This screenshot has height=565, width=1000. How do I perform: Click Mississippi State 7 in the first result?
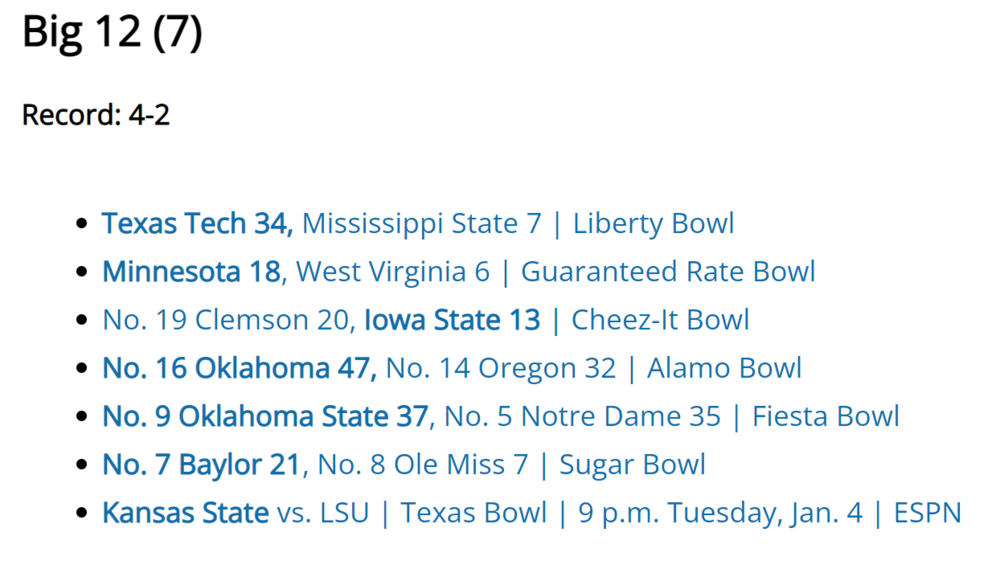421,223
